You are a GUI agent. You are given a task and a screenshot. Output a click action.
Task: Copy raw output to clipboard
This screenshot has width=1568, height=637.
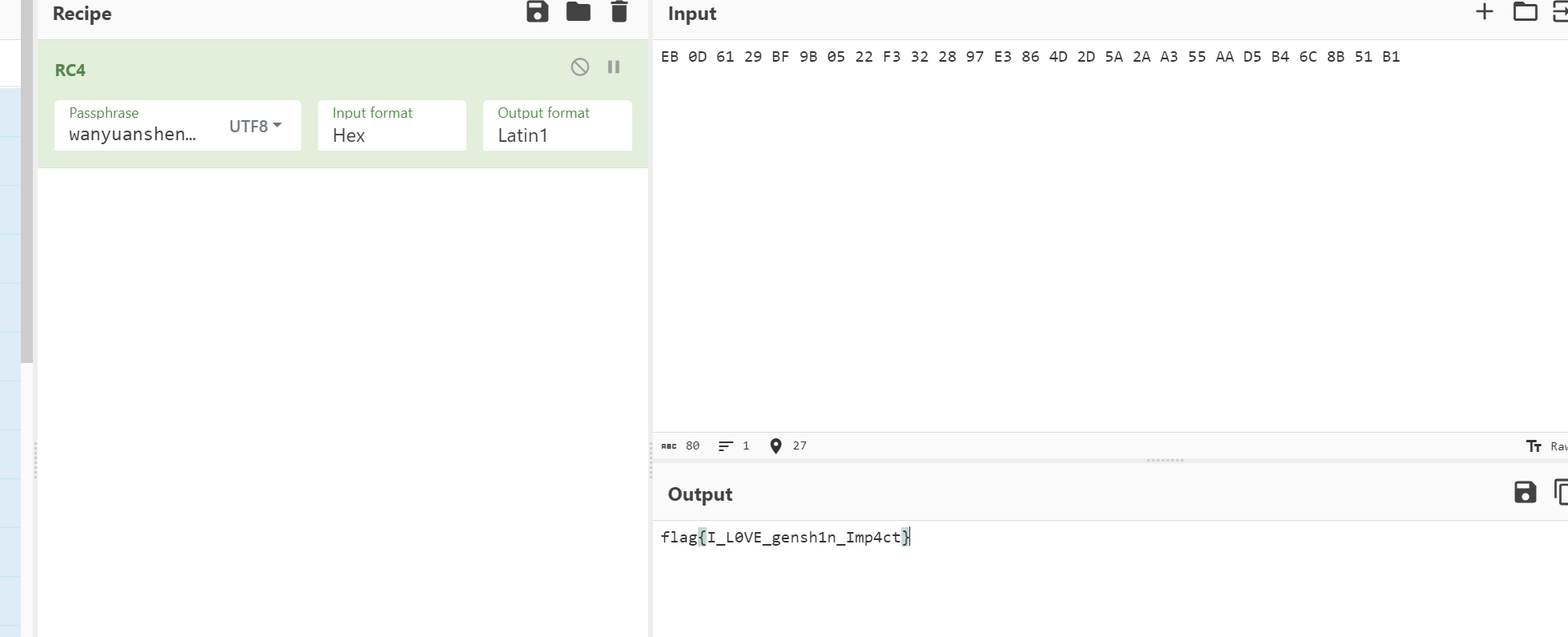[1560, 492]
